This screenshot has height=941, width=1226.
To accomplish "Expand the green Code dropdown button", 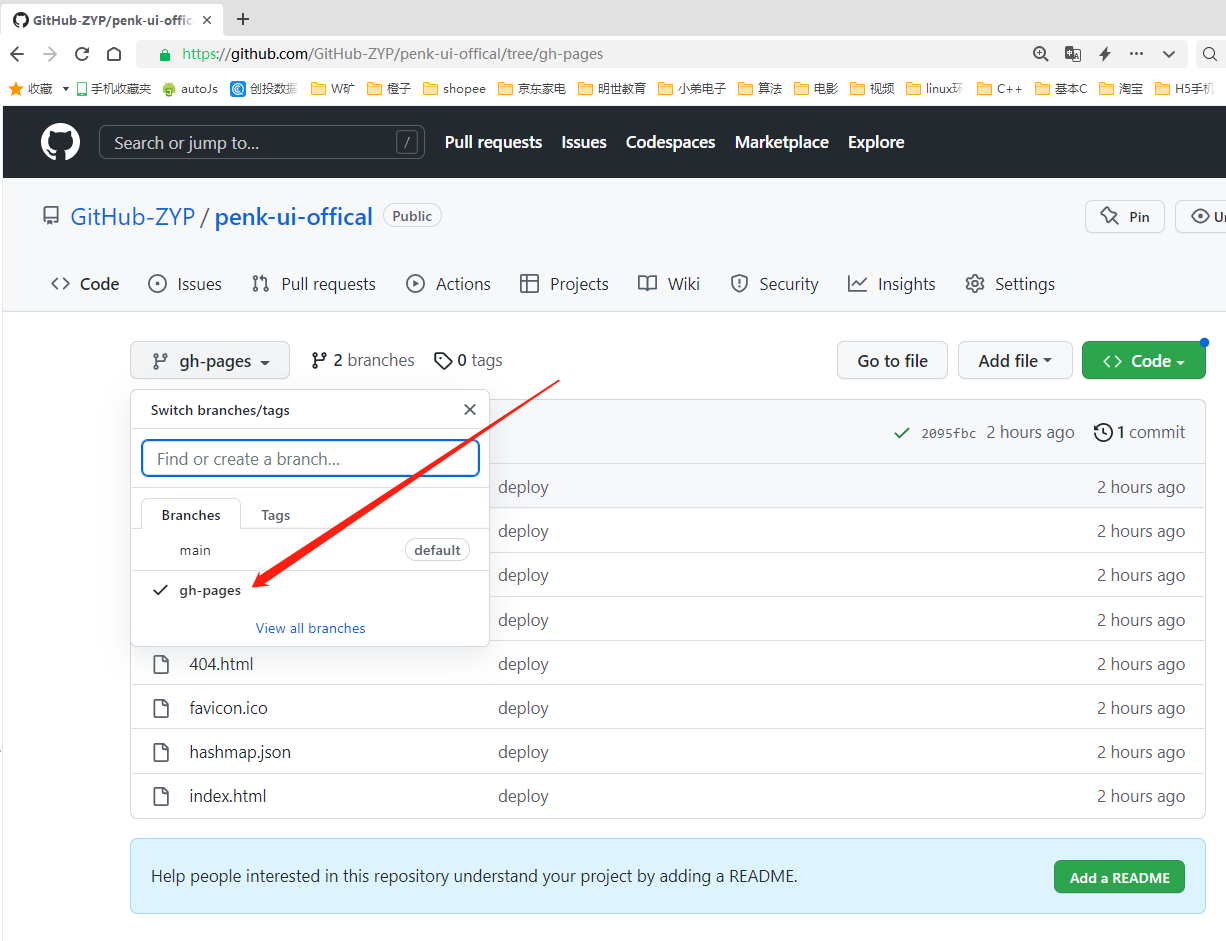I will [x=1144, y=361].
